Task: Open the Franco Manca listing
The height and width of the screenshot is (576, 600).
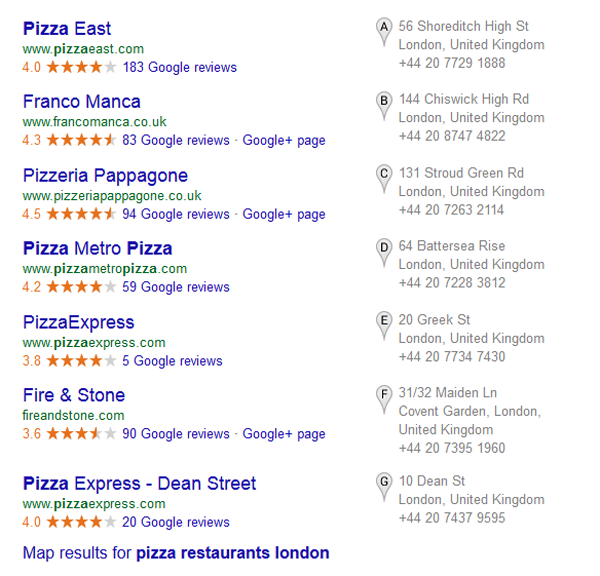Action: pyautogui.click(x=82, y=102)
